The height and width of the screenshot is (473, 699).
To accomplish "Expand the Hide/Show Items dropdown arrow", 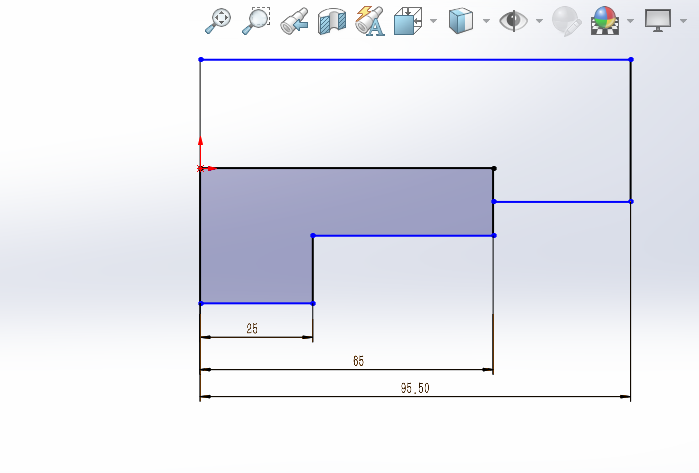I will point(539,21).
